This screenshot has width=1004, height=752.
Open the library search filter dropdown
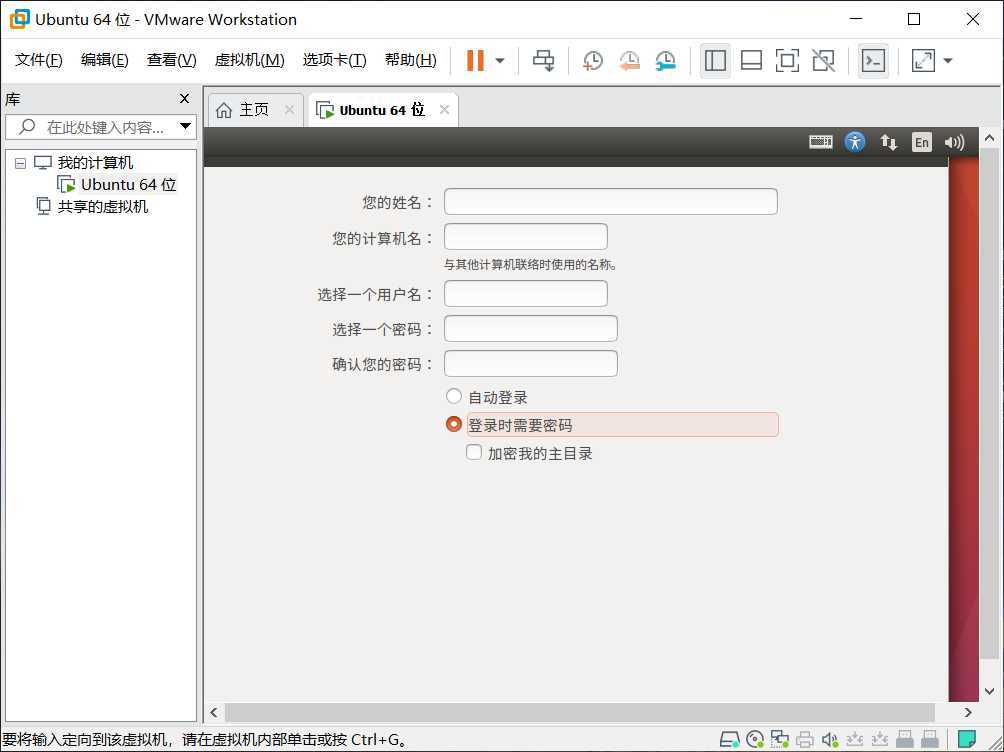tap(186, 126)
